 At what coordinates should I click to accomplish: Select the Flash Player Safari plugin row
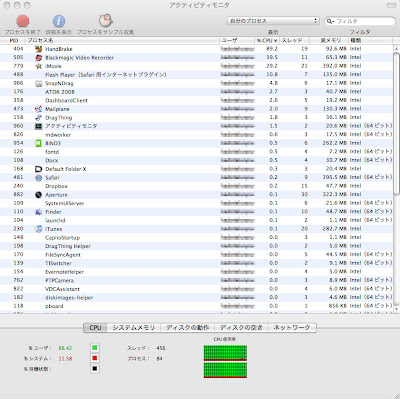196,75
